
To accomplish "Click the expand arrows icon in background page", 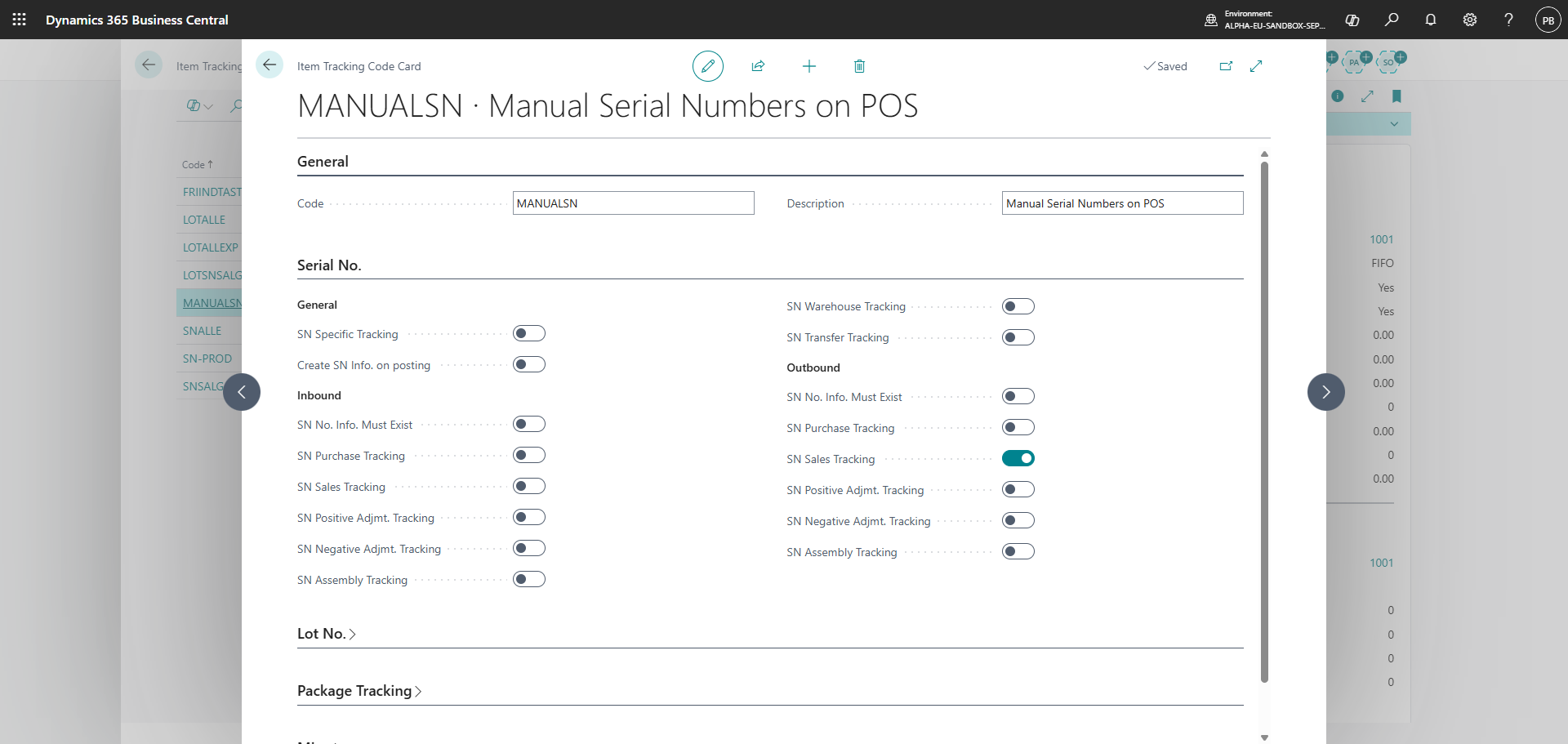I will point(1367,96).
